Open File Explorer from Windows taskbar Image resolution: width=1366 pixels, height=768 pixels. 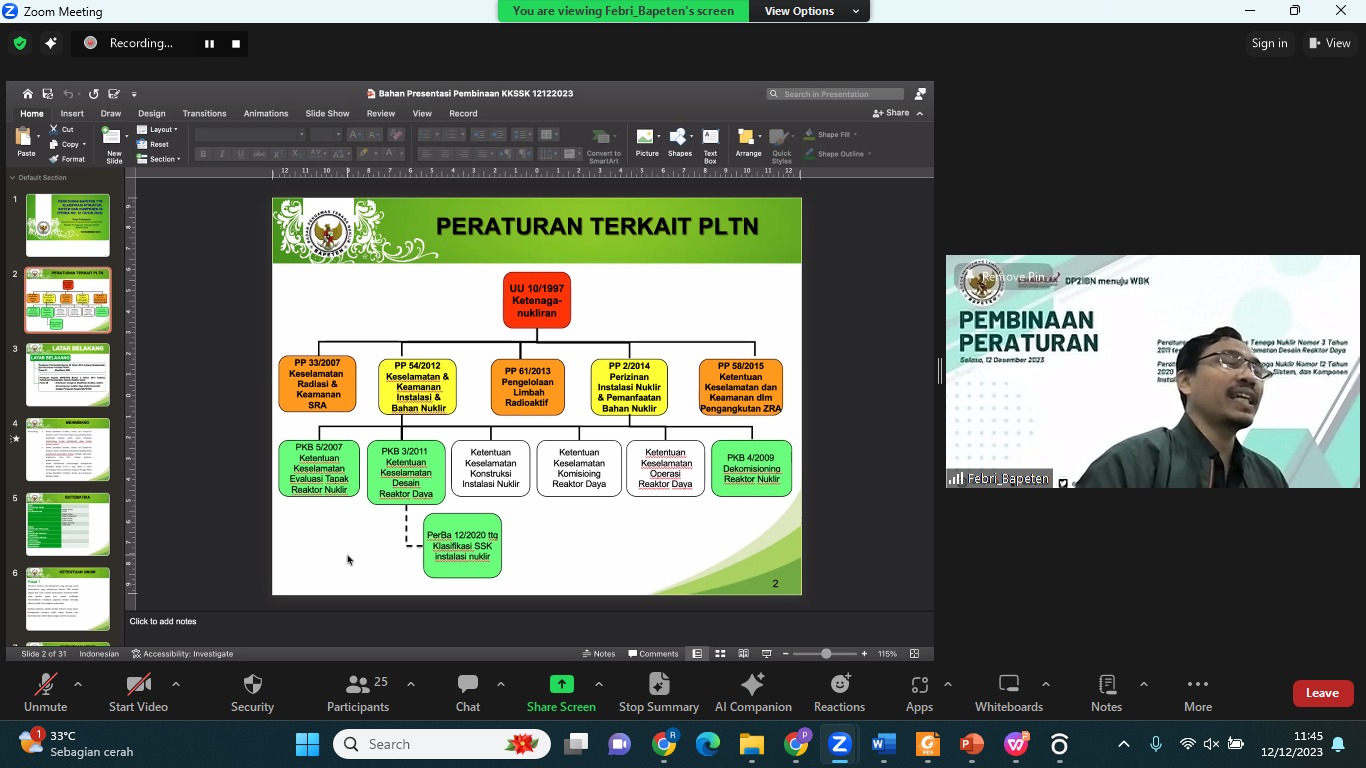point(751,744)
